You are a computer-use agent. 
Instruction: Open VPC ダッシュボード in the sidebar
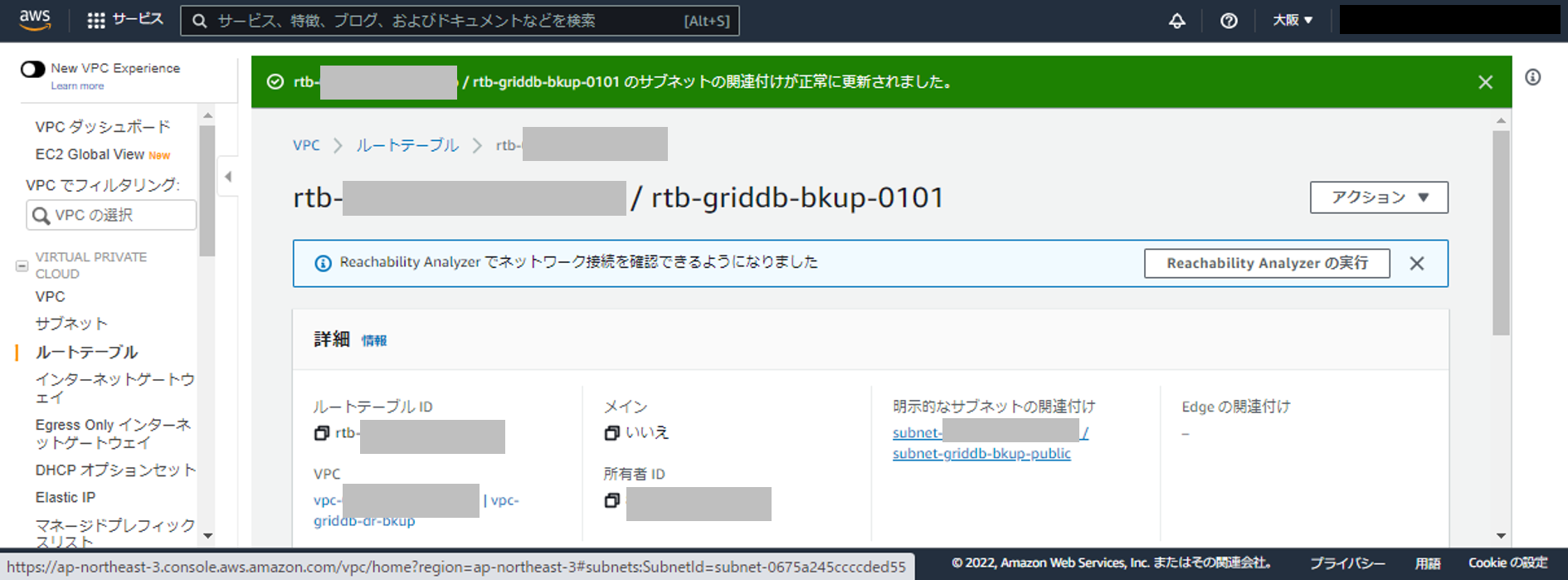coord(102,127)
